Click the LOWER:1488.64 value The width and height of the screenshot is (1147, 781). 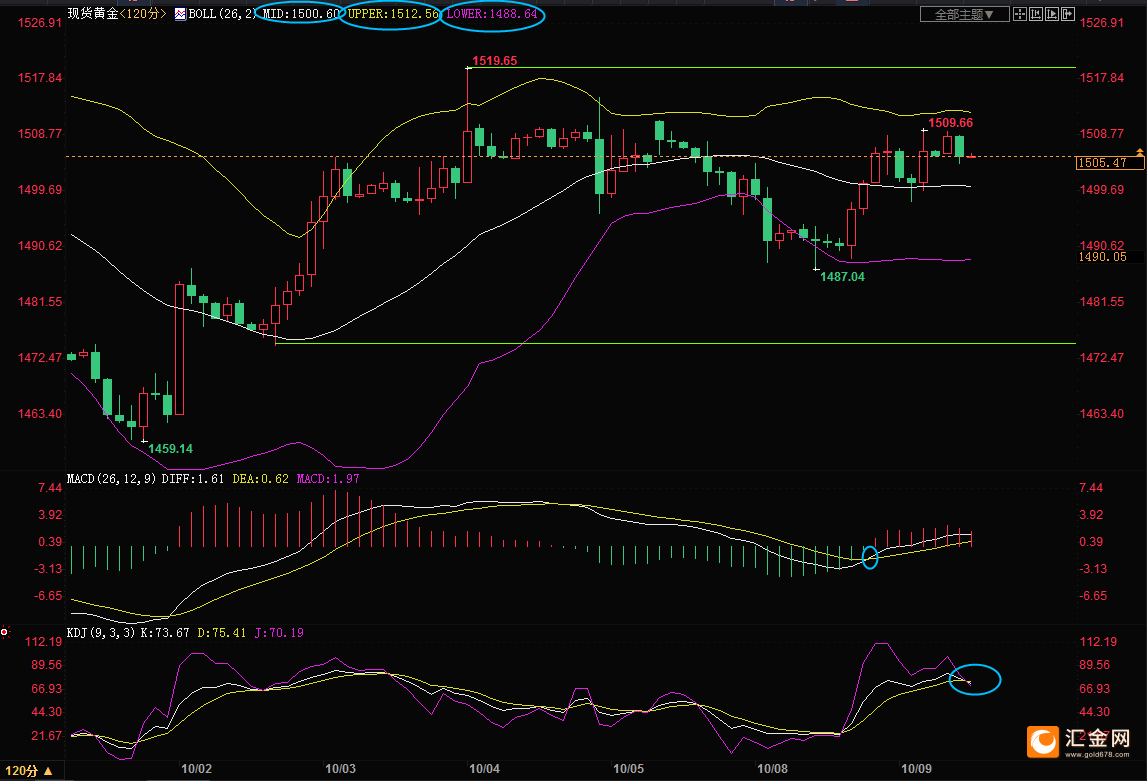click(x=492, y=14)
